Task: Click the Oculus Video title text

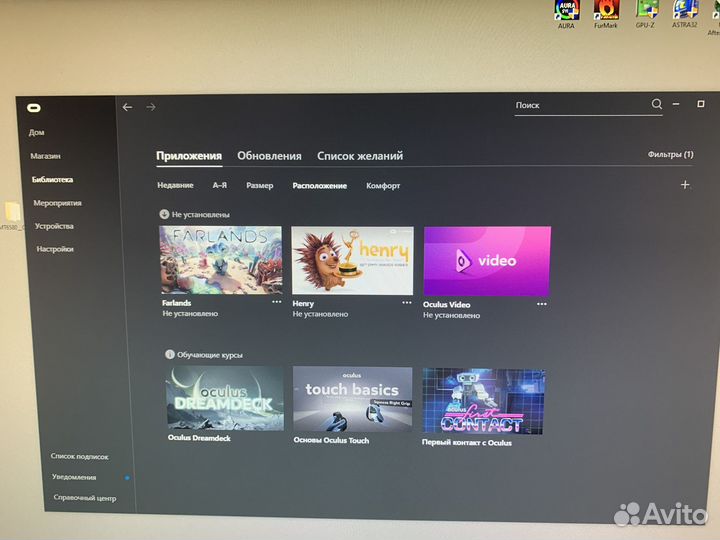Action: [x=446, y=304]
